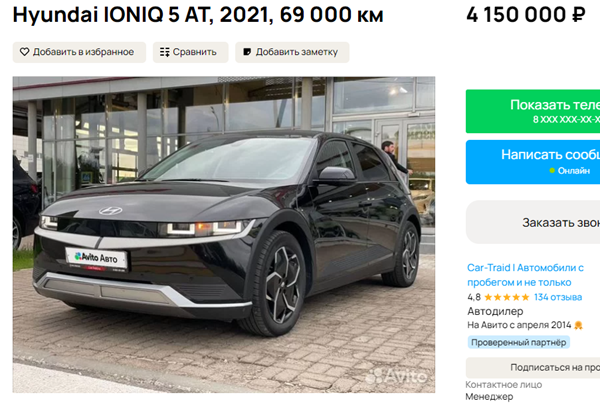Write a message to the seller

[x=533, y=162]
